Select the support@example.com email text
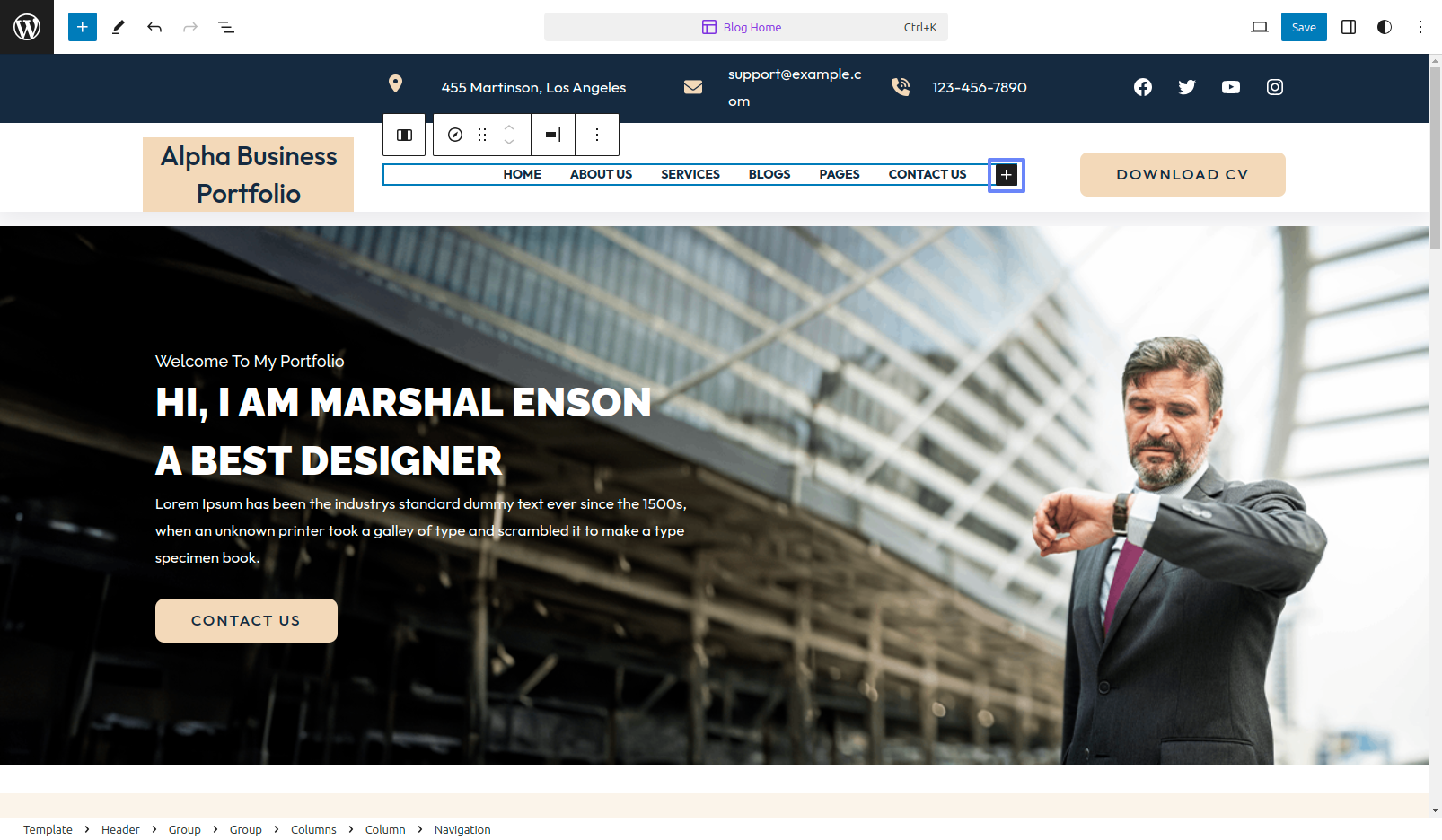 [795, 87]
